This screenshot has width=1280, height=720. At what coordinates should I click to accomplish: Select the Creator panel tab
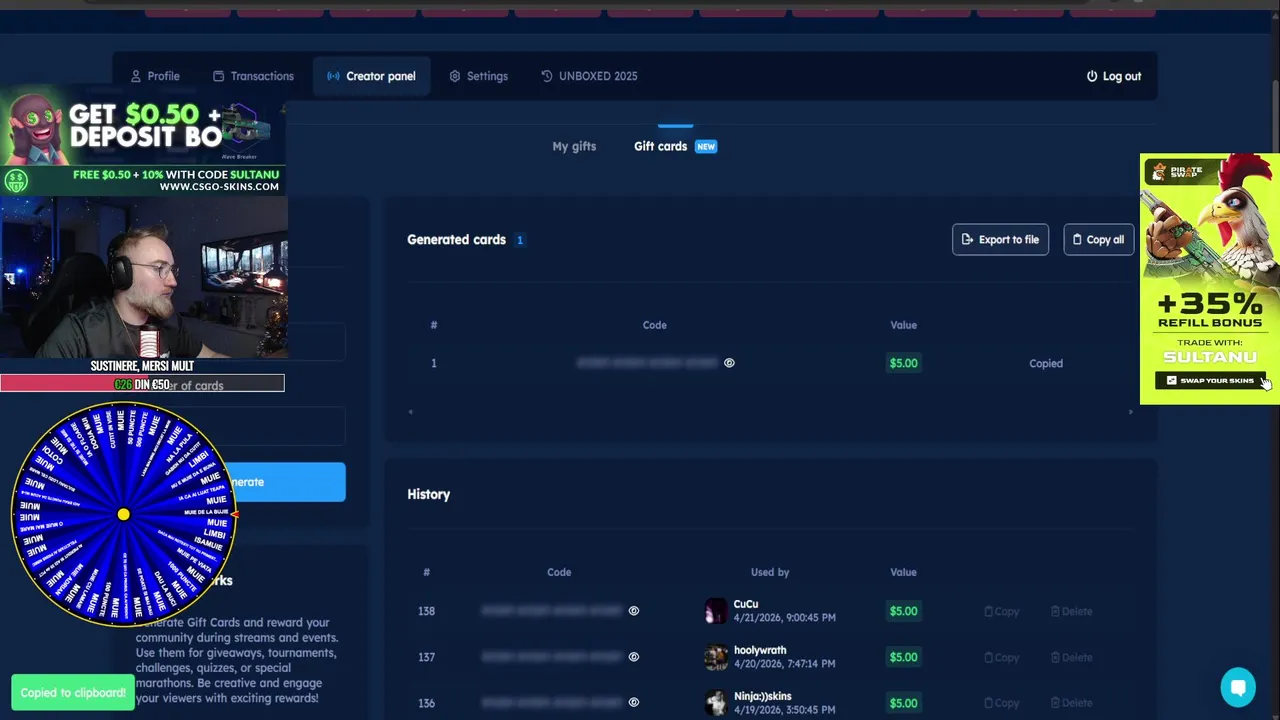coord(371,76)
